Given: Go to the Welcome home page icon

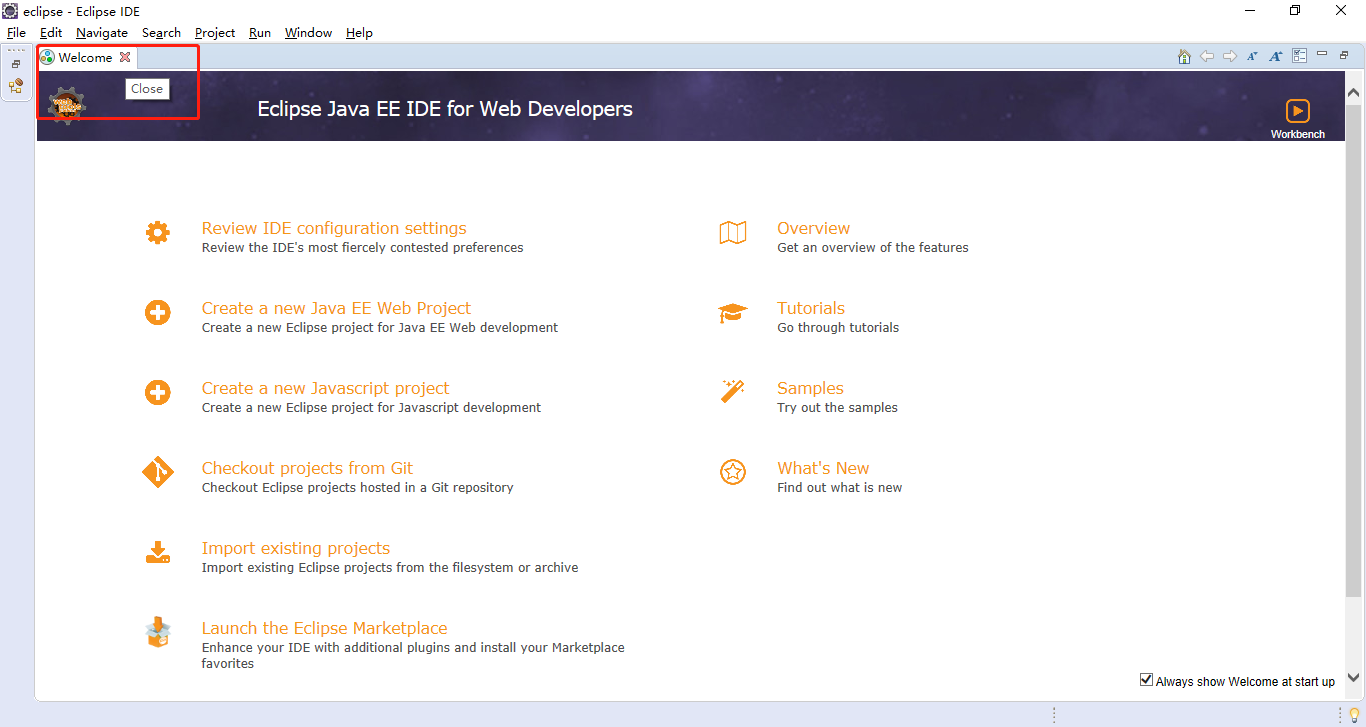Looking at the screenshot, I should (1184, 56).
